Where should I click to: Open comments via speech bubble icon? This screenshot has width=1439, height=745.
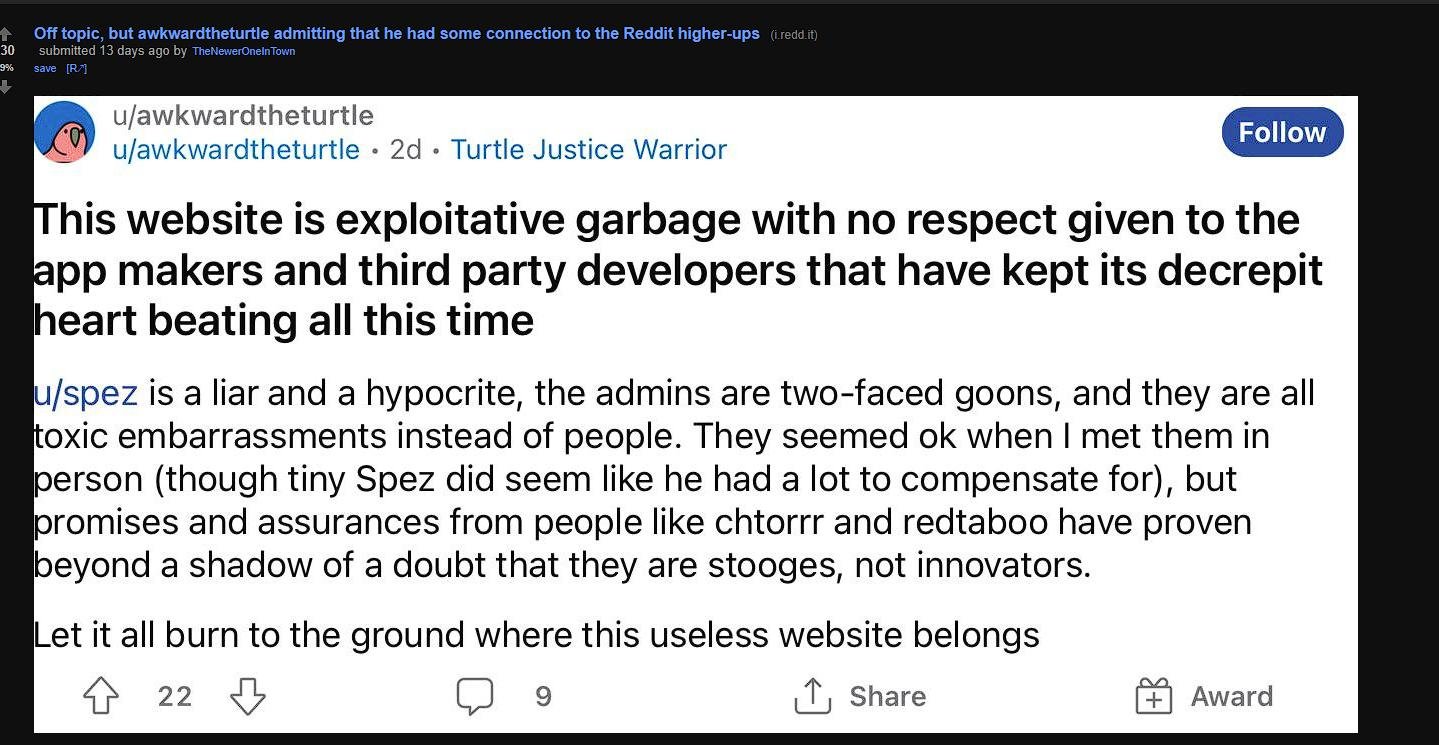(475, 696)
